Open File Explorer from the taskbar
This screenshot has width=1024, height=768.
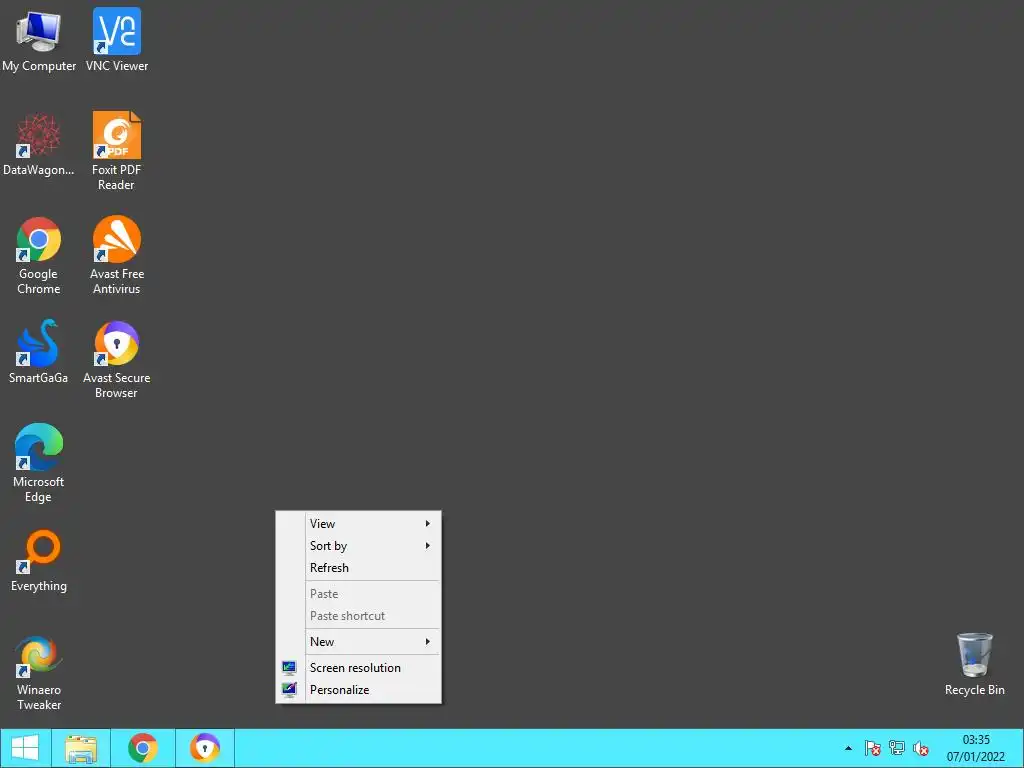point(81,748)
